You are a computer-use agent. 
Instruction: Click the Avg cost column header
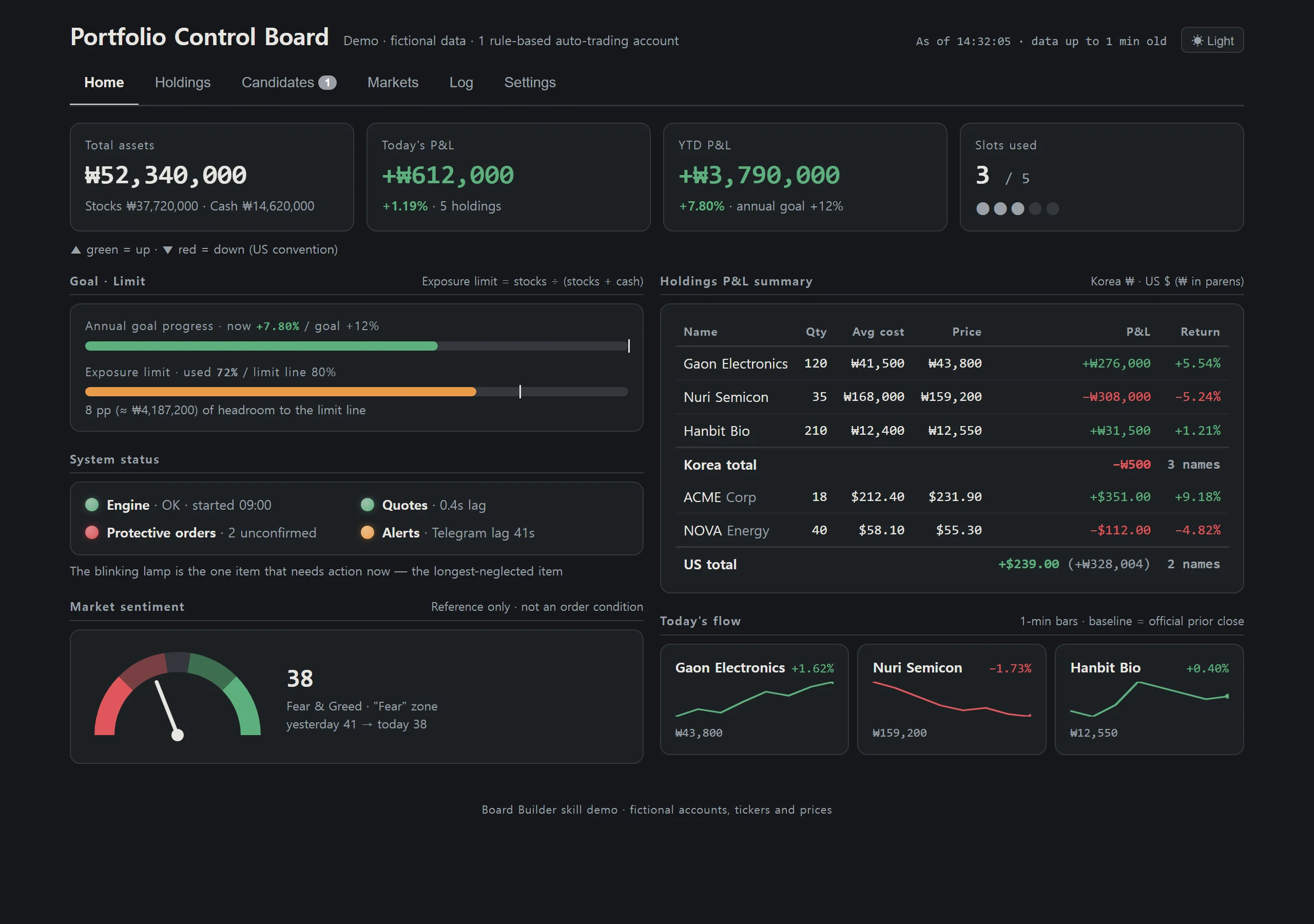878,332
